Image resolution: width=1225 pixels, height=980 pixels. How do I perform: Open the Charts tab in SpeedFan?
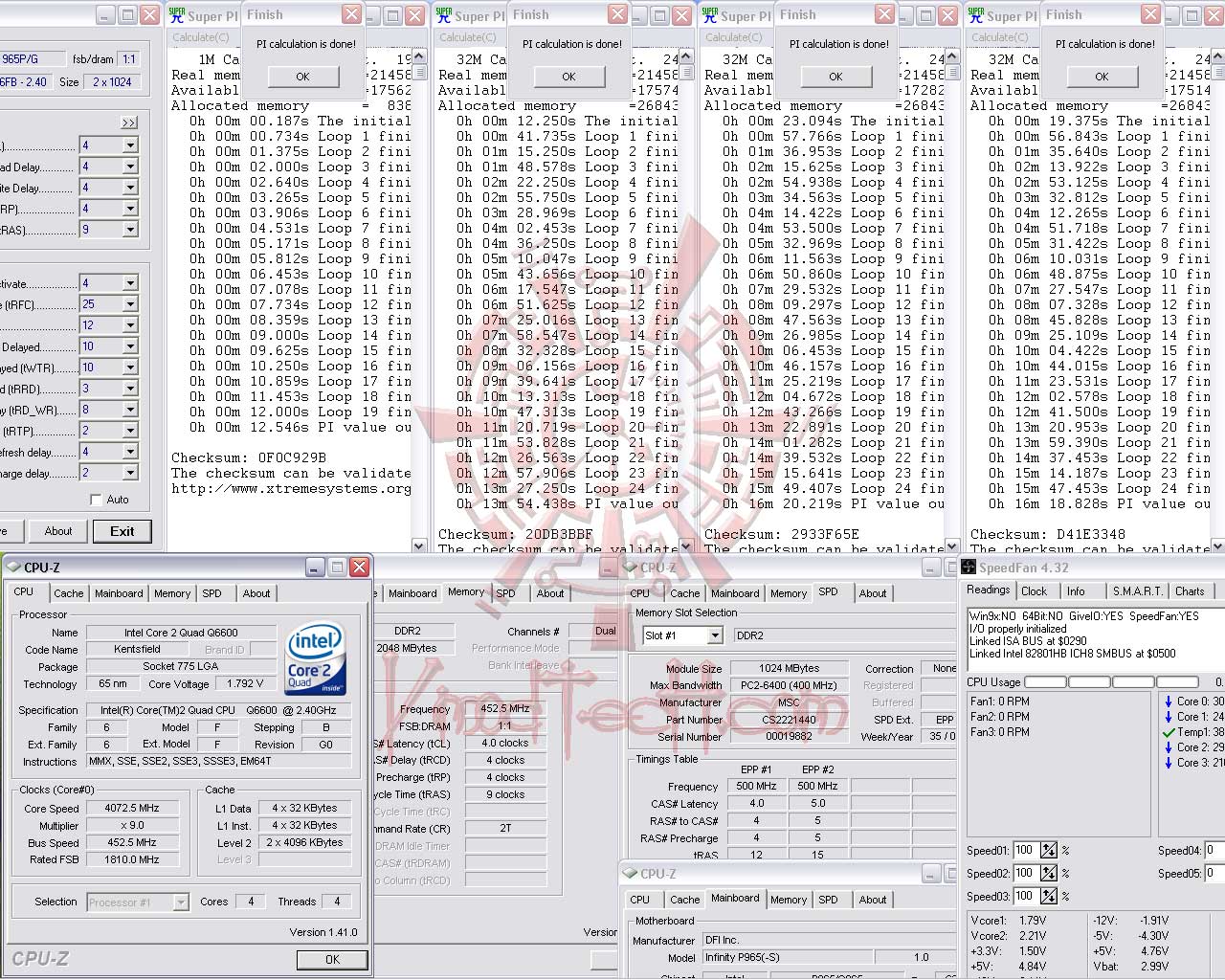pyautogui.click(x=1190, y=591)
